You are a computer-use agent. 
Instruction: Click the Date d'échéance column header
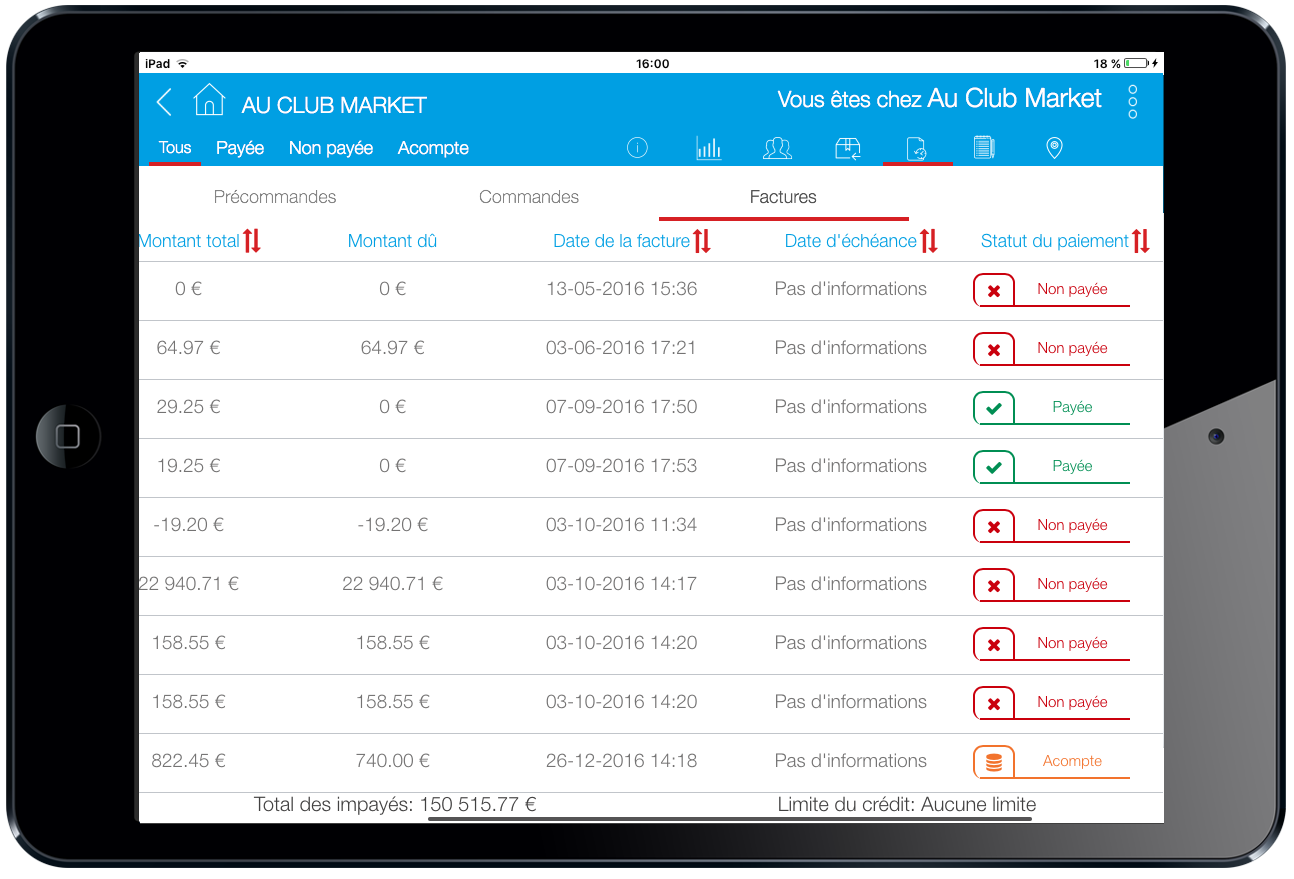850,241
